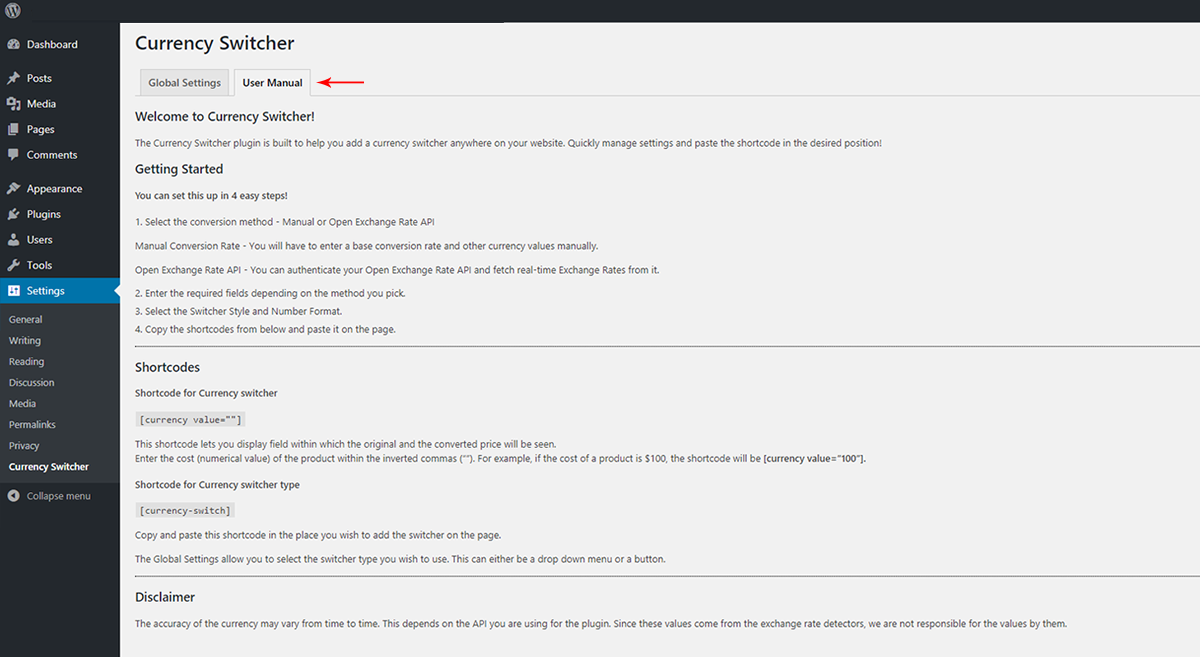Collapse the admin sidebar menu

coord(50,496)
